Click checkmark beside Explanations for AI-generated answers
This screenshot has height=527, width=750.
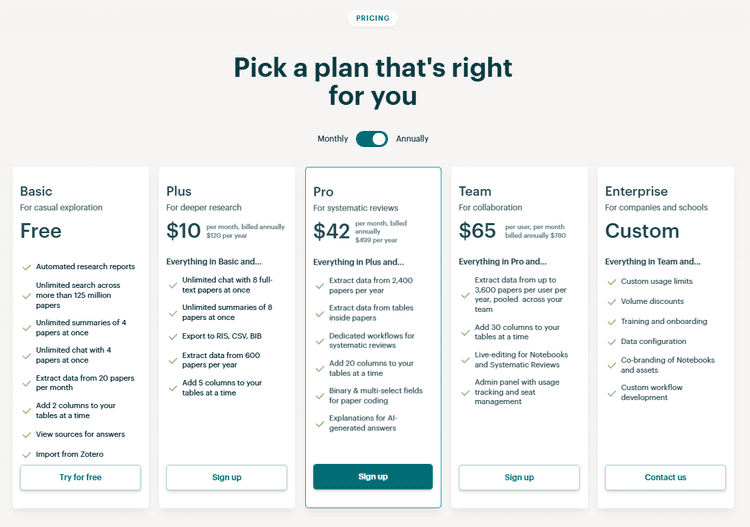coord(320,424)
